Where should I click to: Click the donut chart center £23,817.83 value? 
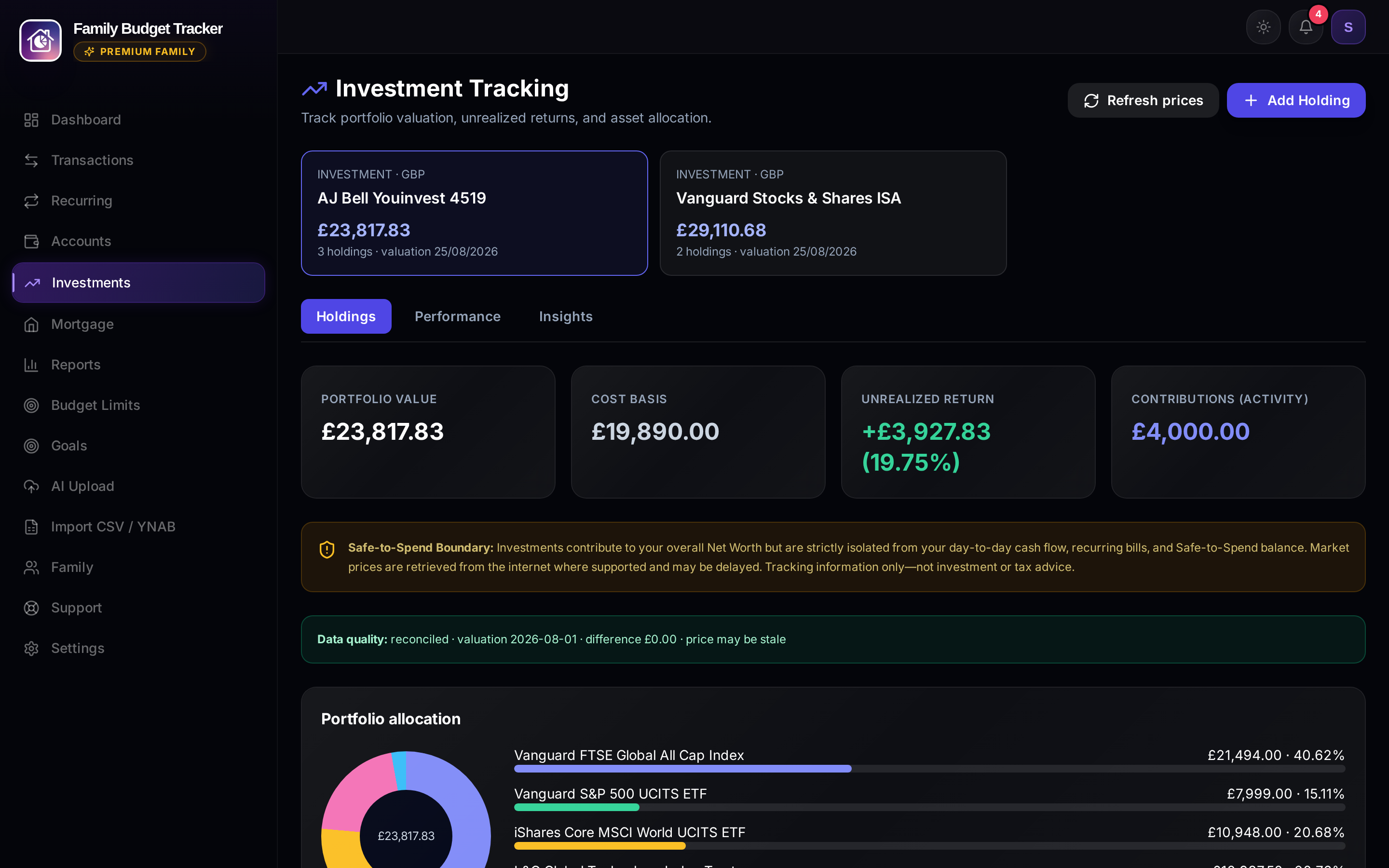(406, 836)
